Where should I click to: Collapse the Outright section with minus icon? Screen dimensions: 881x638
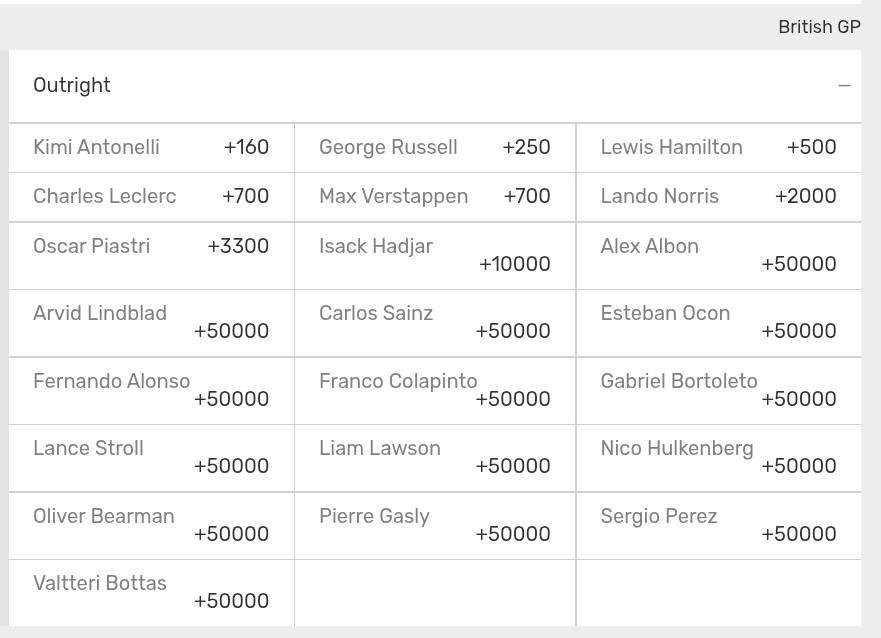(x=844, y=86)
